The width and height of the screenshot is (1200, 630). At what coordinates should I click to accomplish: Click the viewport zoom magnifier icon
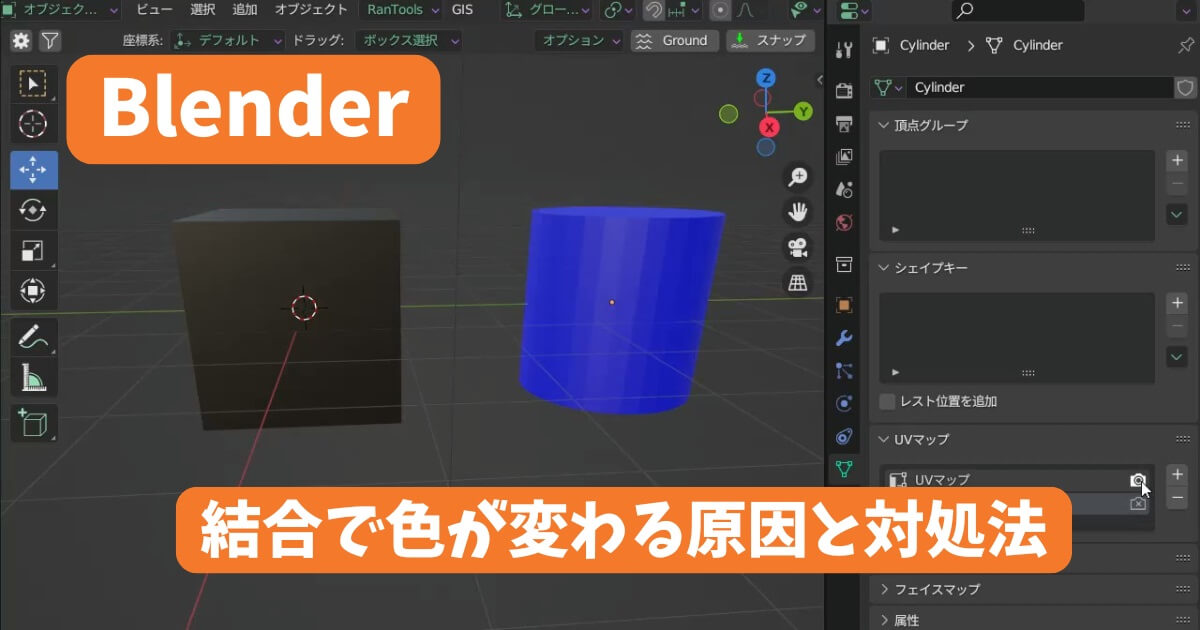tap(798, 177)
